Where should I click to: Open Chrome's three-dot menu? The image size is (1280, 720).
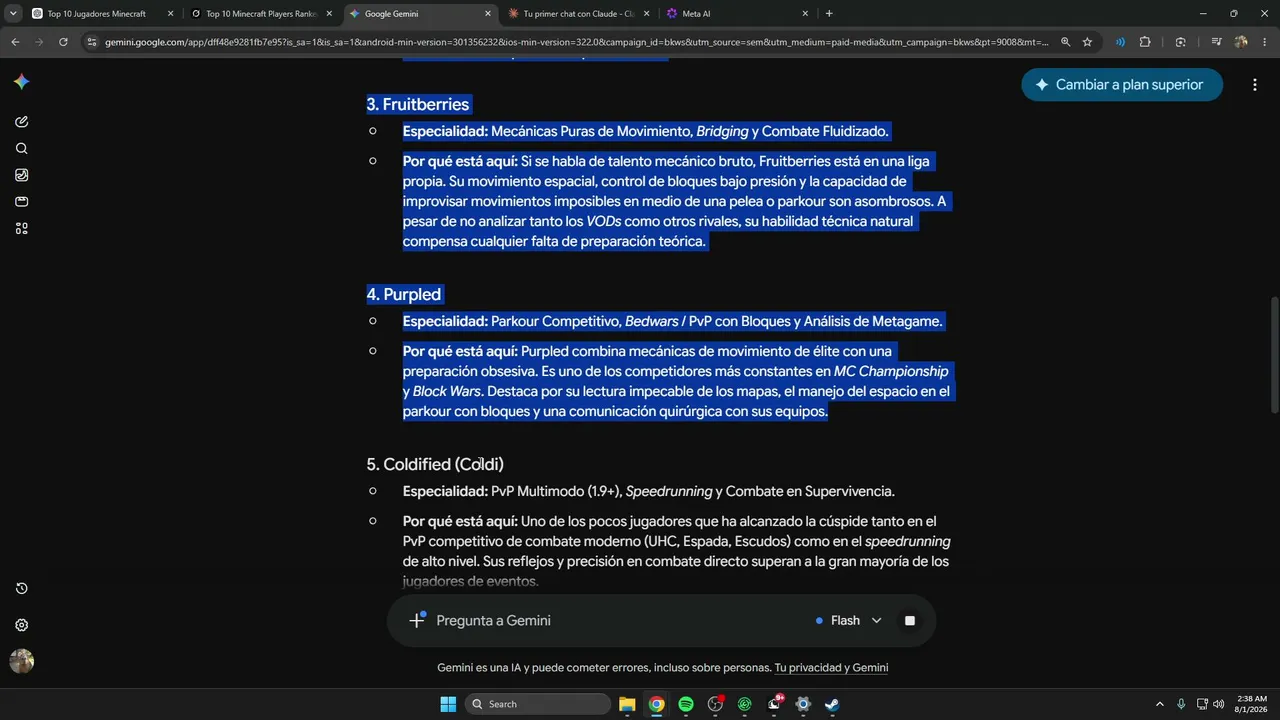pyautogui.click(x=1265, y=42)
